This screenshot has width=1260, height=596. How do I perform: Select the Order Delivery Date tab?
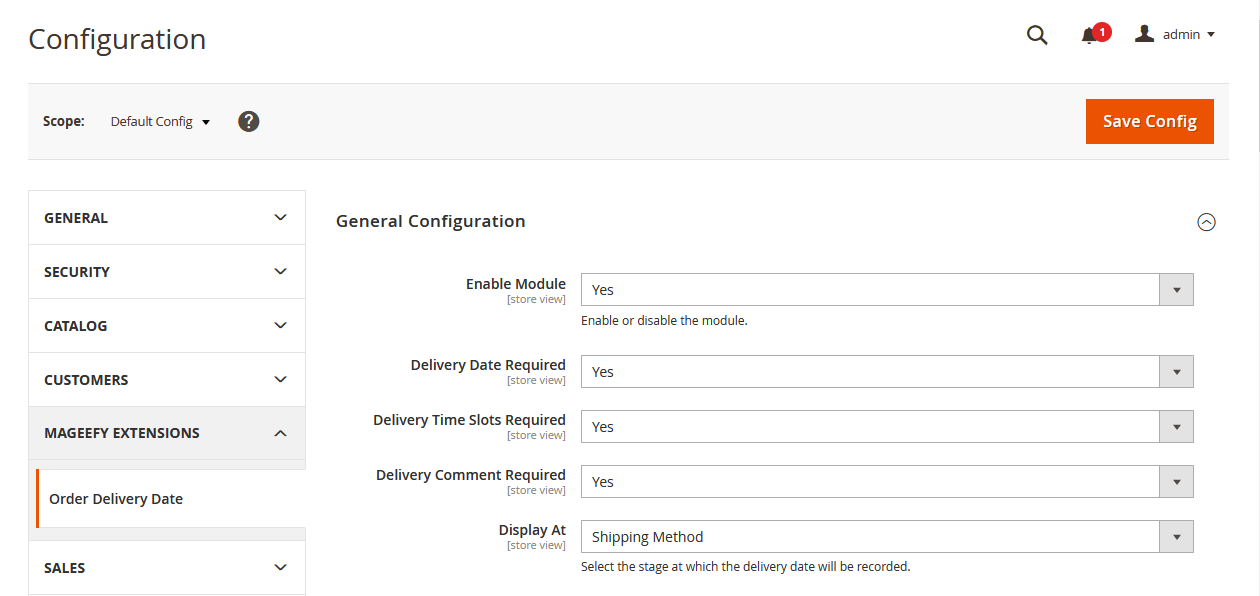[116, 499]
